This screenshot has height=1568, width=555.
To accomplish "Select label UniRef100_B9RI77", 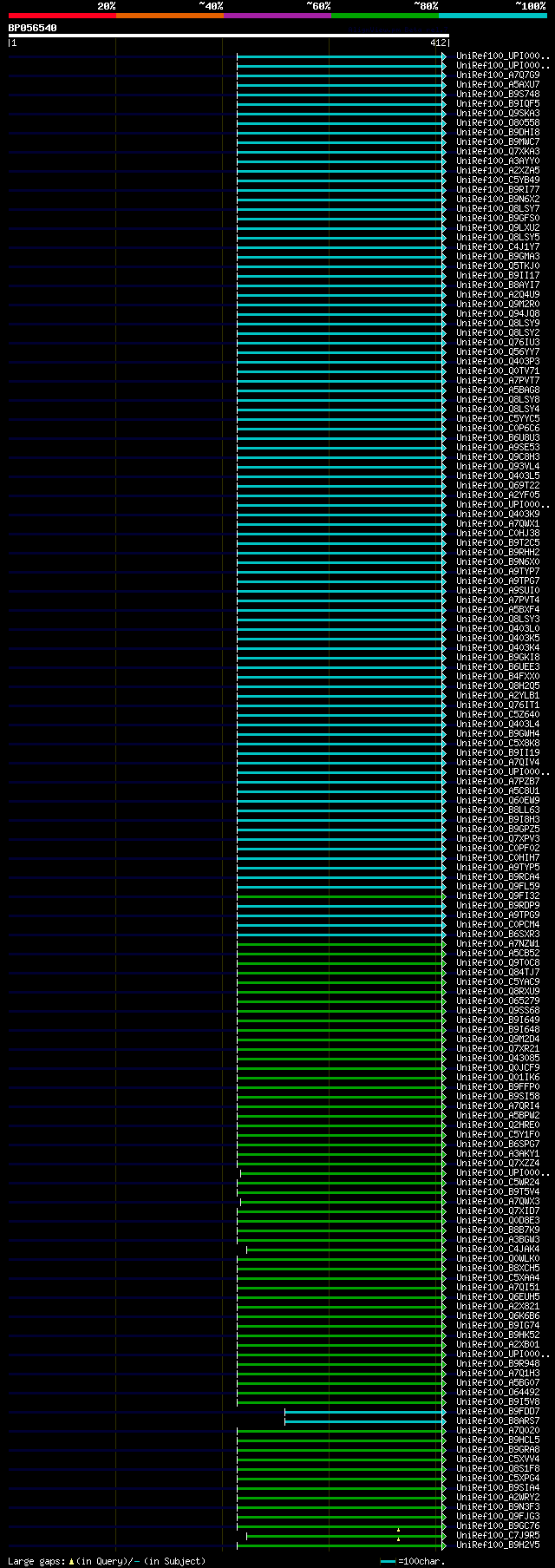I will pos(498,190).
